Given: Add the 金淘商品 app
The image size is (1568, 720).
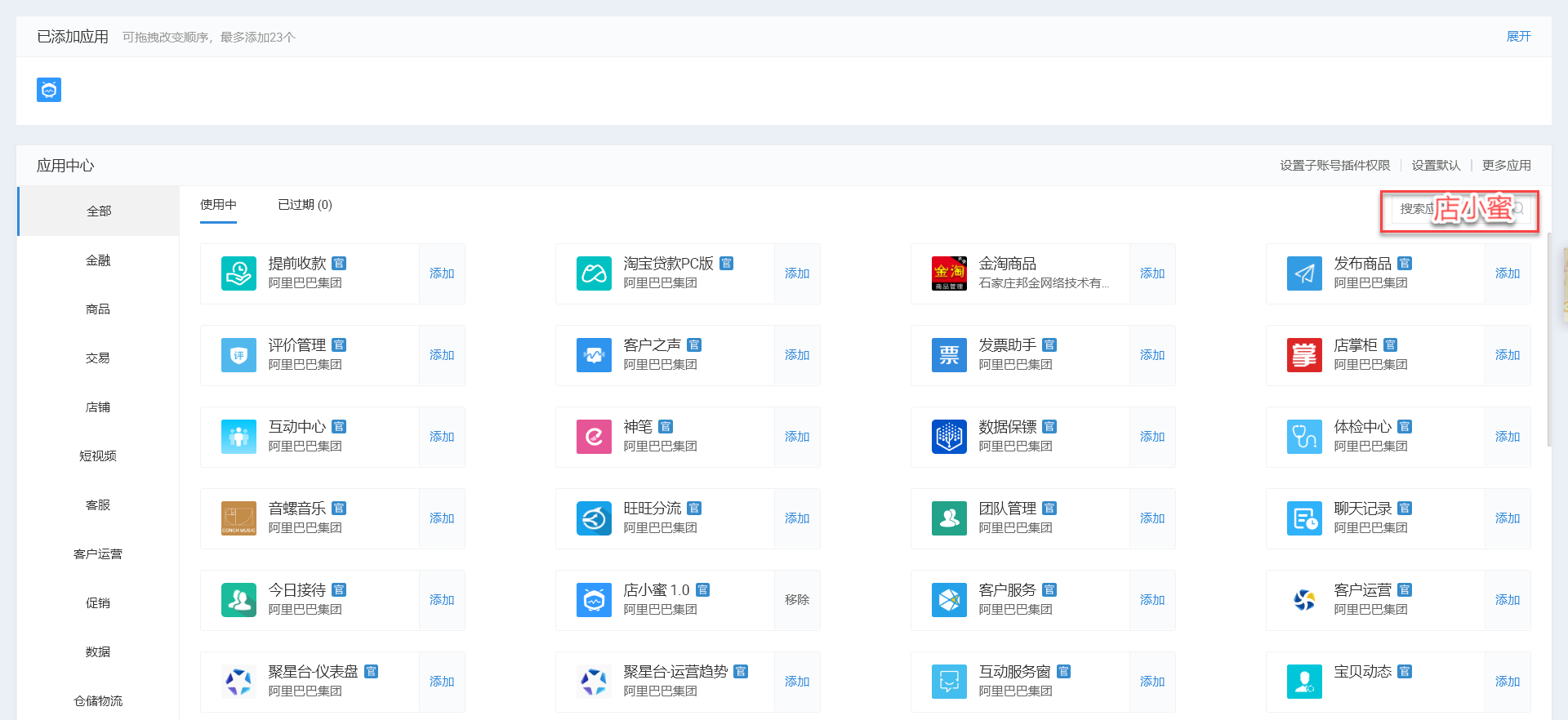Looking at the screenshot, I should (x=1152, y=273).
